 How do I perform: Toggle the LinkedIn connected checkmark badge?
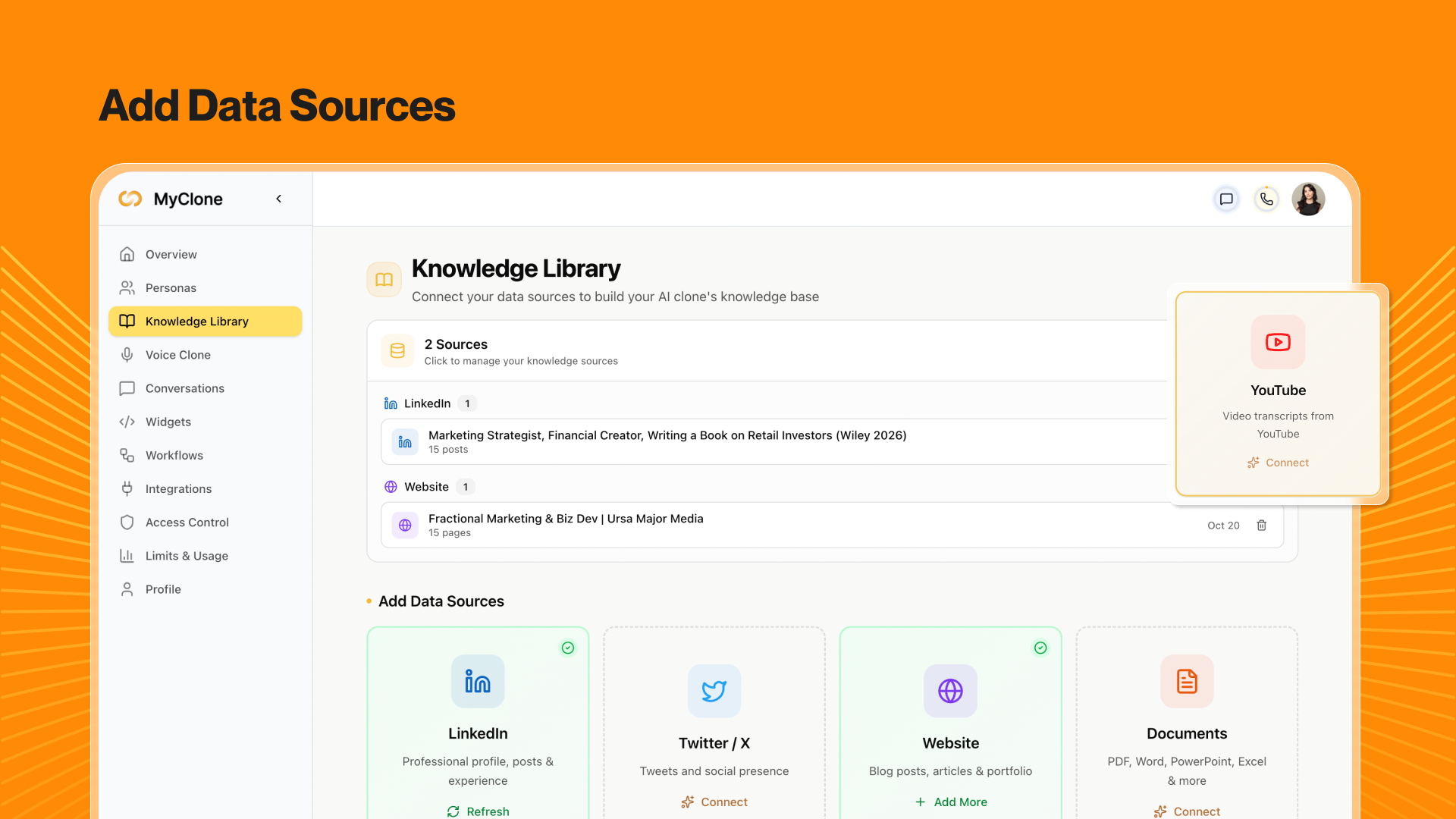(568, 648)
